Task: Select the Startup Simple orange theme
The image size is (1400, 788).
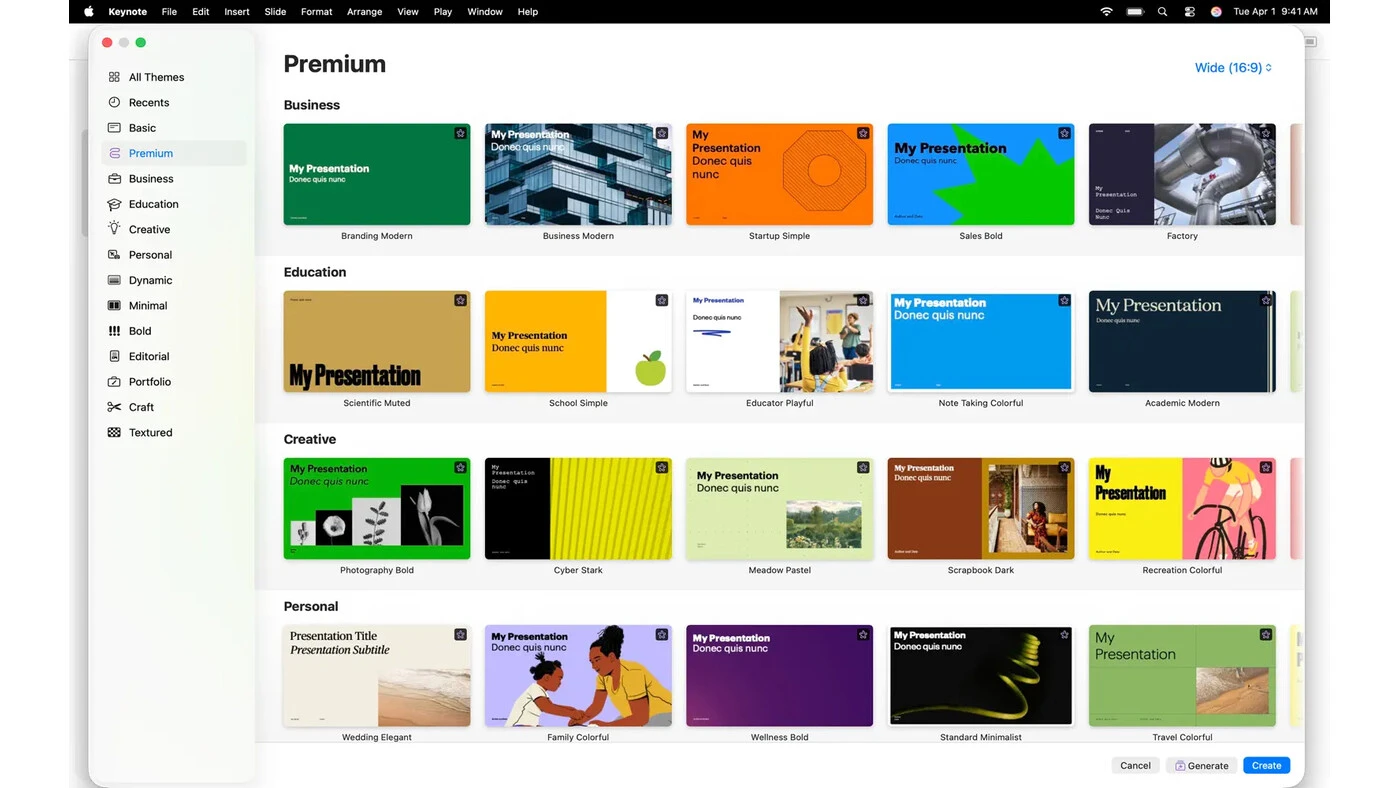Action: [x=779, y=174]
